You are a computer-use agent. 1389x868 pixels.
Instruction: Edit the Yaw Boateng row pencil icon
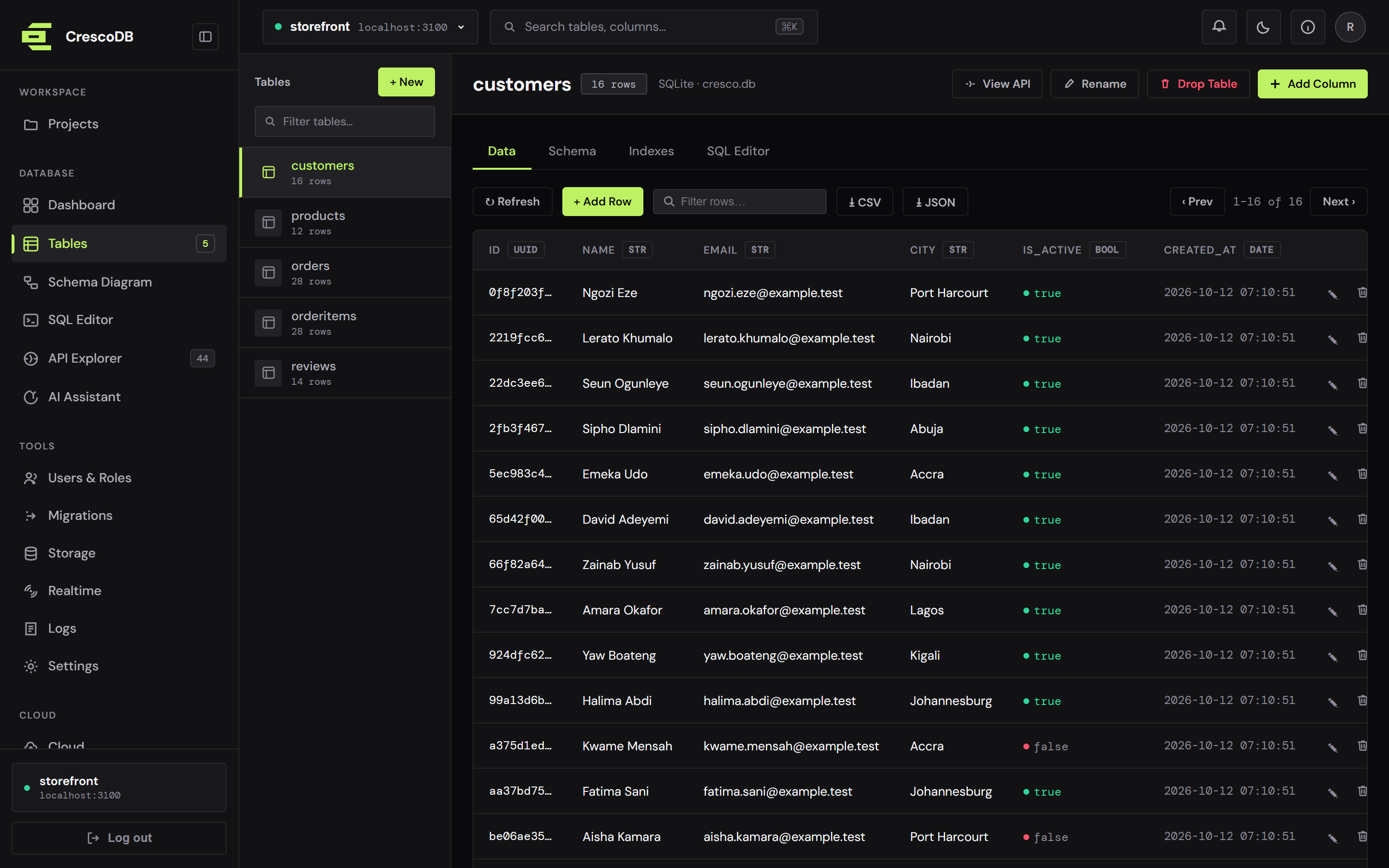click(1333, 657)
